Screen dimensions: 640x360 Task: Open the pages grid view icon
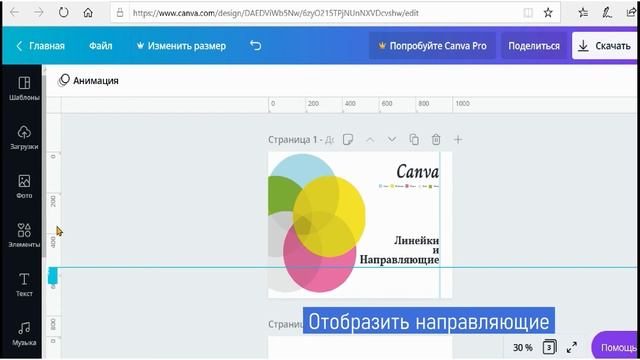549,347
